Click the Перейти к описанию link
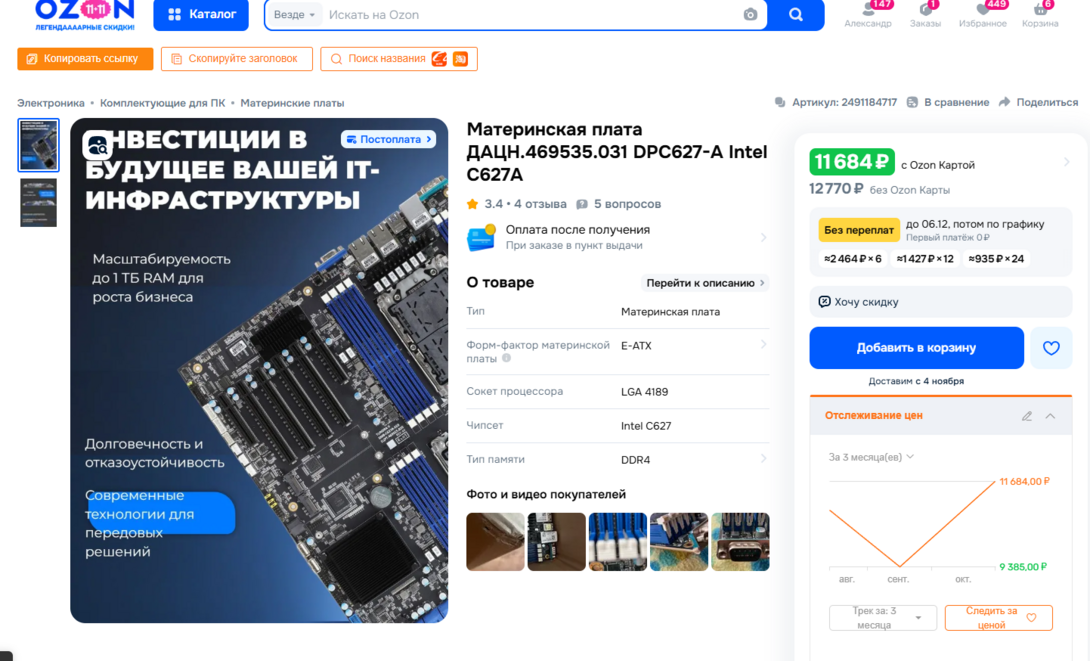 [705, 283]
